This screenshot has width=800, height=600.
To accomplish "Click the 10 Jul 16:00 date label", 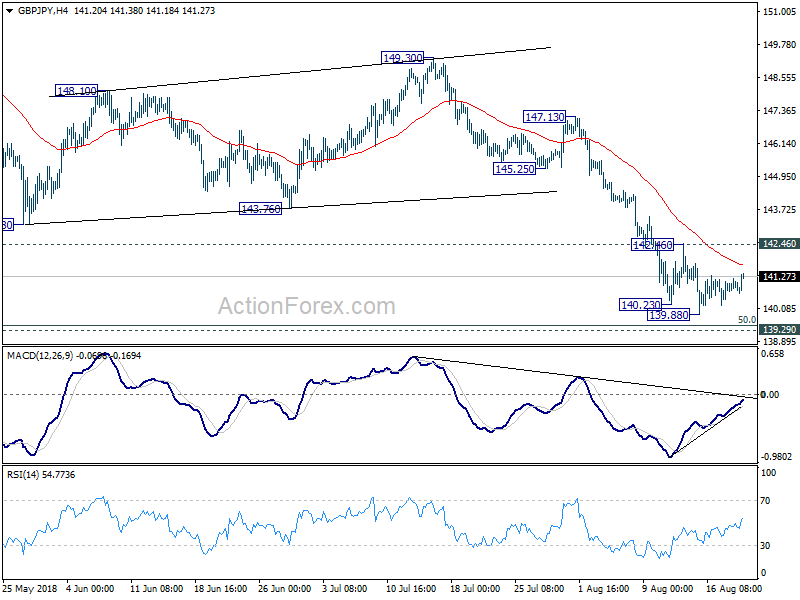I will click(x=411, y=588).
